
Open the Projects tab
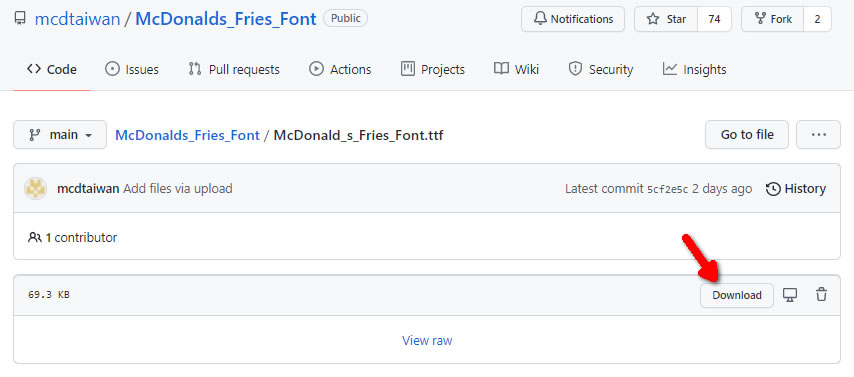pyautogui.click(x=432, y=69)
